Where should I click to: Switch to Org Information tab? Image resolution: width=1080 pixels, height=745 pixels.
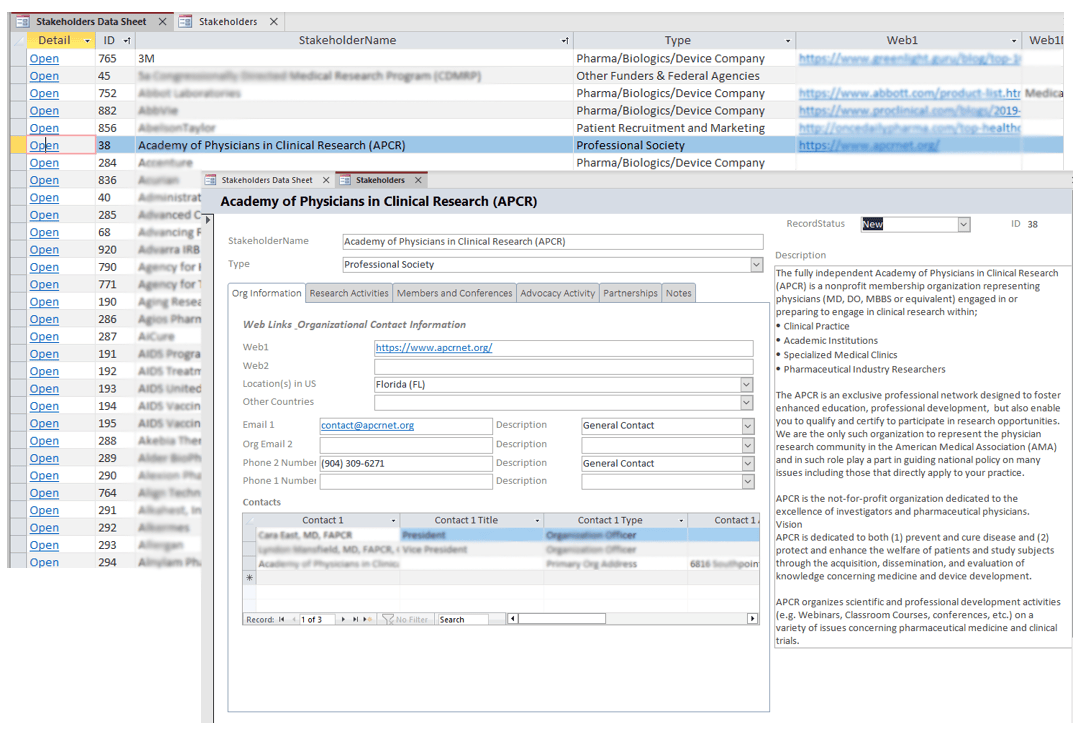[267, 293]
